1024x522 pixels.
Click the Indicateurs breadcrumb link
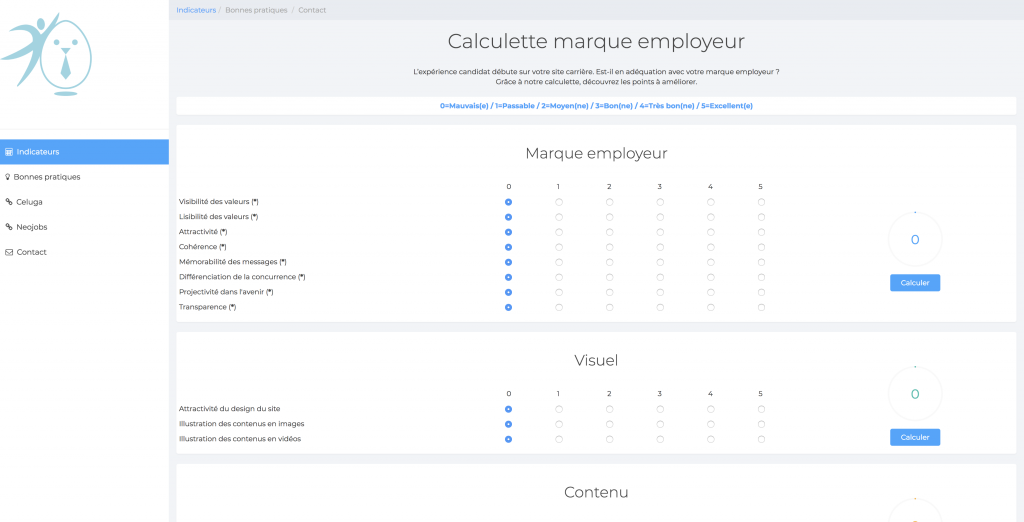[x=195, y=10]
